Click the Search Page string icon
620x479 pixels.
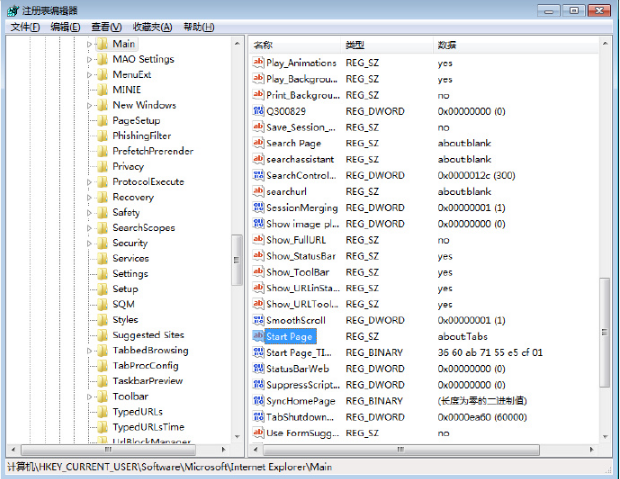[258, 143]
